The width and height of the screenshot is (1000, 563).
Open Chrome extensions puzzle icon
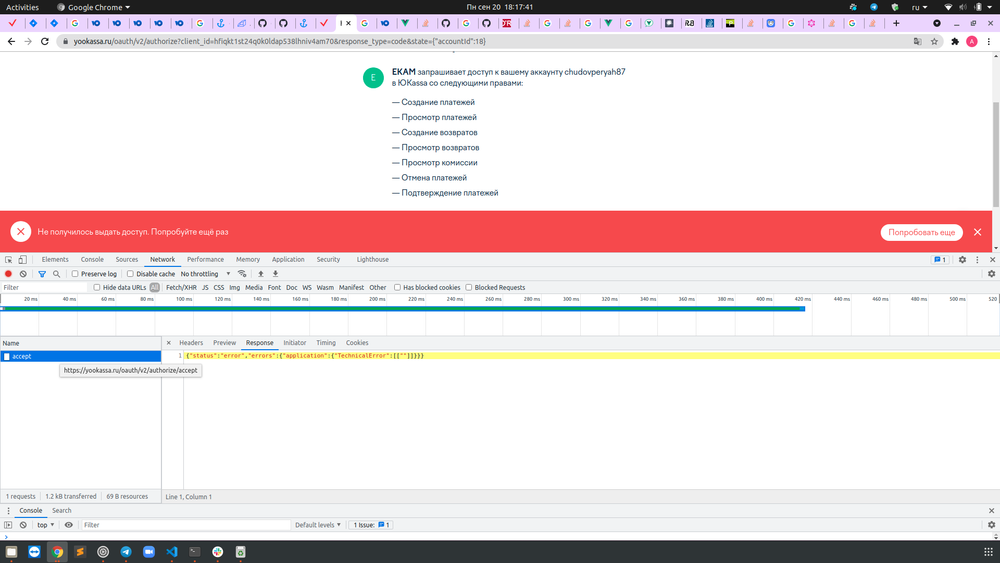coord(955,41)
